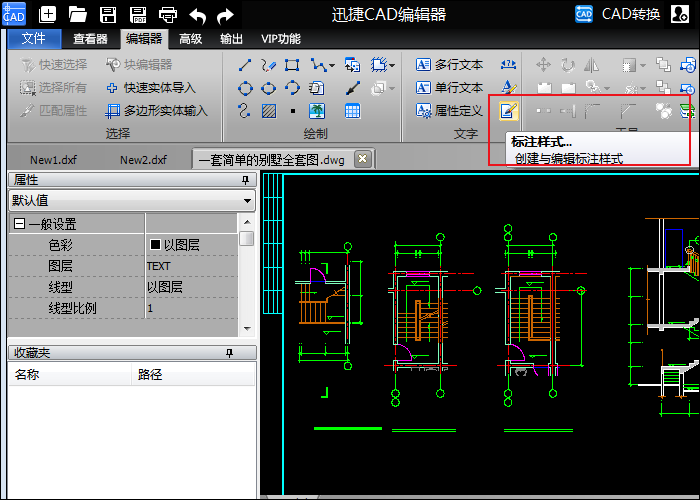Viewport: 700px width, 500px height.
Task: Open the create block dropdown arrow
Action: point(392,66)
